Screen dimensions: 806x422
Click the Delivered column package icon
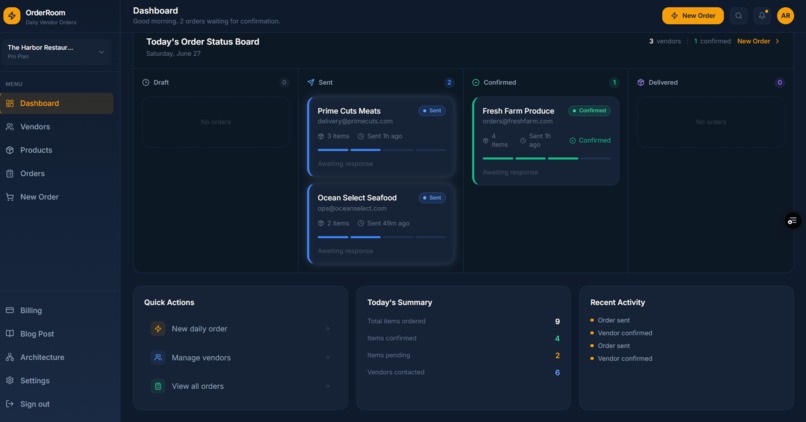click(x=640, y=82)
